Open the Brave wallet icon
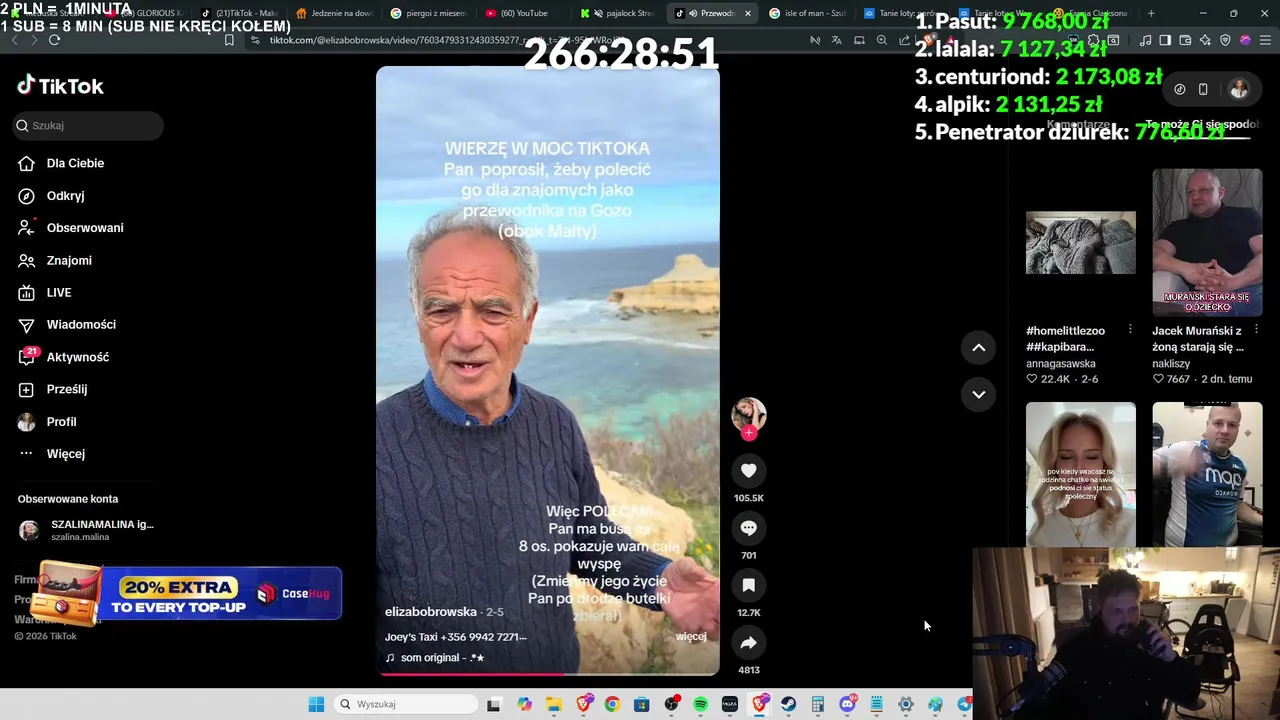 coord(1185,40)
